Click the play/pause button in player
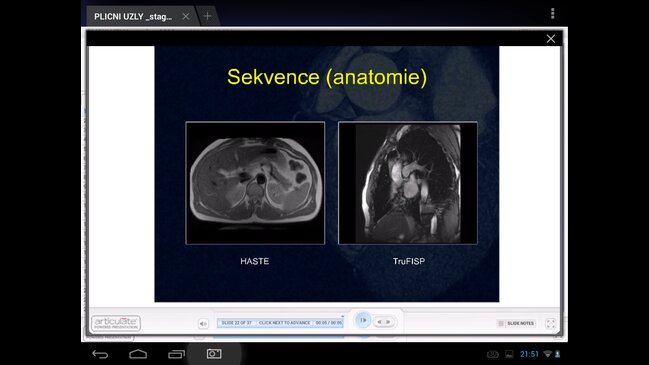The image size is (649, 365). pyautogui.click(x=363, y=320)
